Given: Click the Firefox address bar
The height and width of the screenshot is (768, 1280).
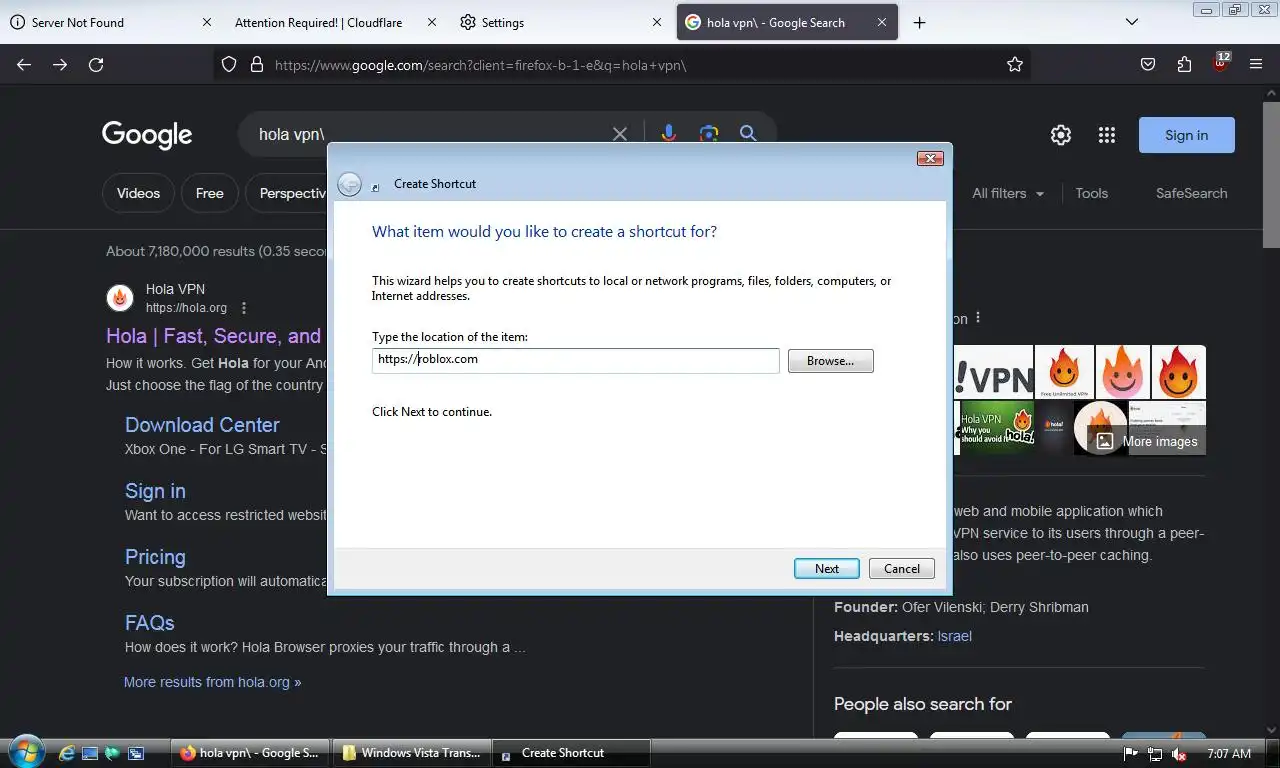Looking at the screenshot, I should click(x=620, y=64).
